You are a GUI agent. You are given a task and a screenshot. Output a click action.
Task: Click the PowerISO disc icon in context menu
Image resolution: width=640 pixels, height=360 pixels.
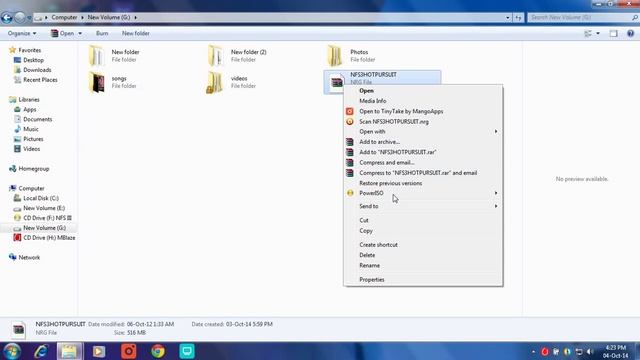(350, 193)
